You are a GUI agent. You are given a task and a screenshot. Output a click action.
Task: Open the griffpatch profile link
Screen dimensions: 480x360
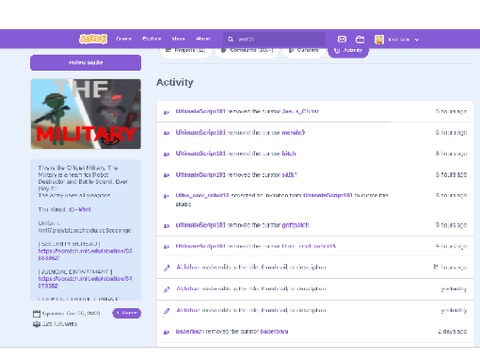(295, 225)
